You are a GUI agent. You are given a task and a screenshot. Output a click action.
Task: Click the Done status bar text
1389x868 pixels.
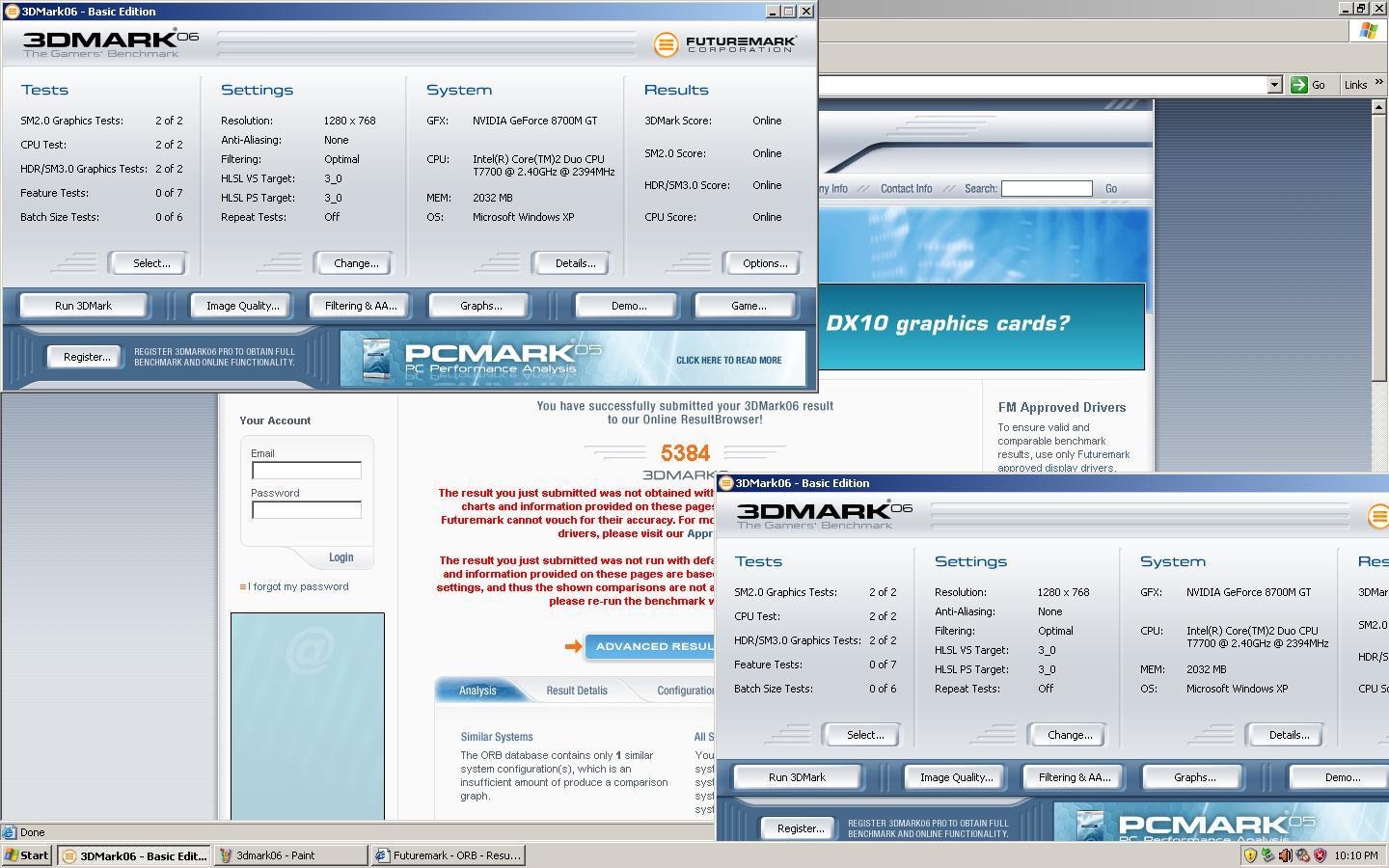coord(32,832)
